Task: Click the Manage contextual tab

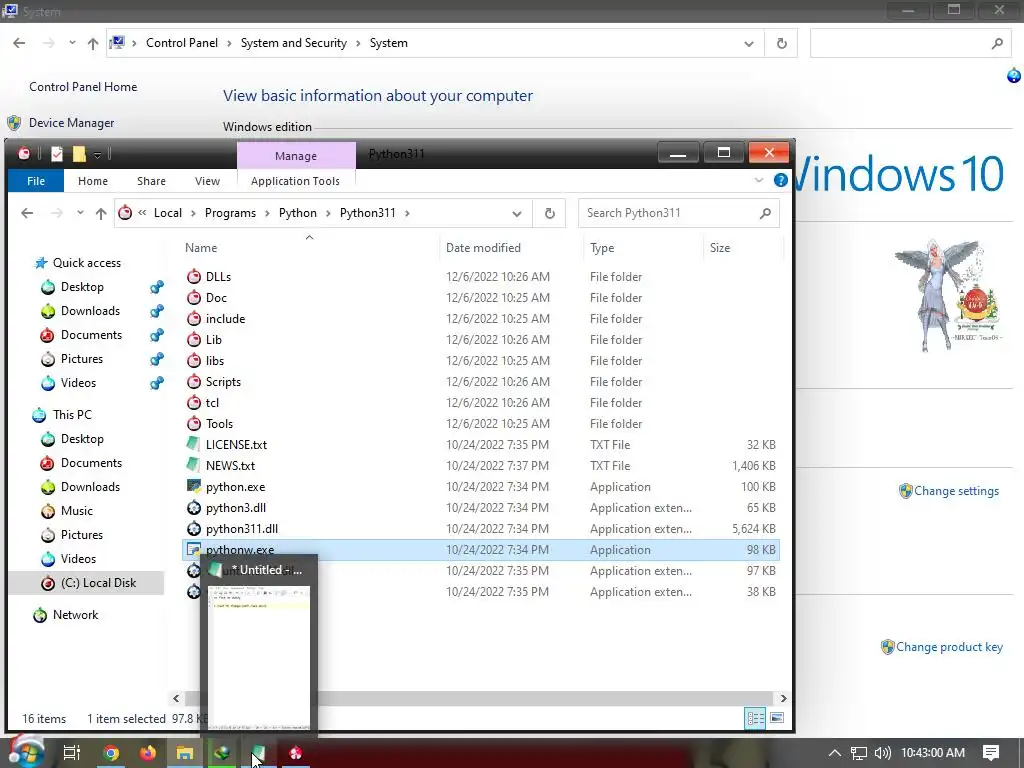Action: [x=296, y=155]
